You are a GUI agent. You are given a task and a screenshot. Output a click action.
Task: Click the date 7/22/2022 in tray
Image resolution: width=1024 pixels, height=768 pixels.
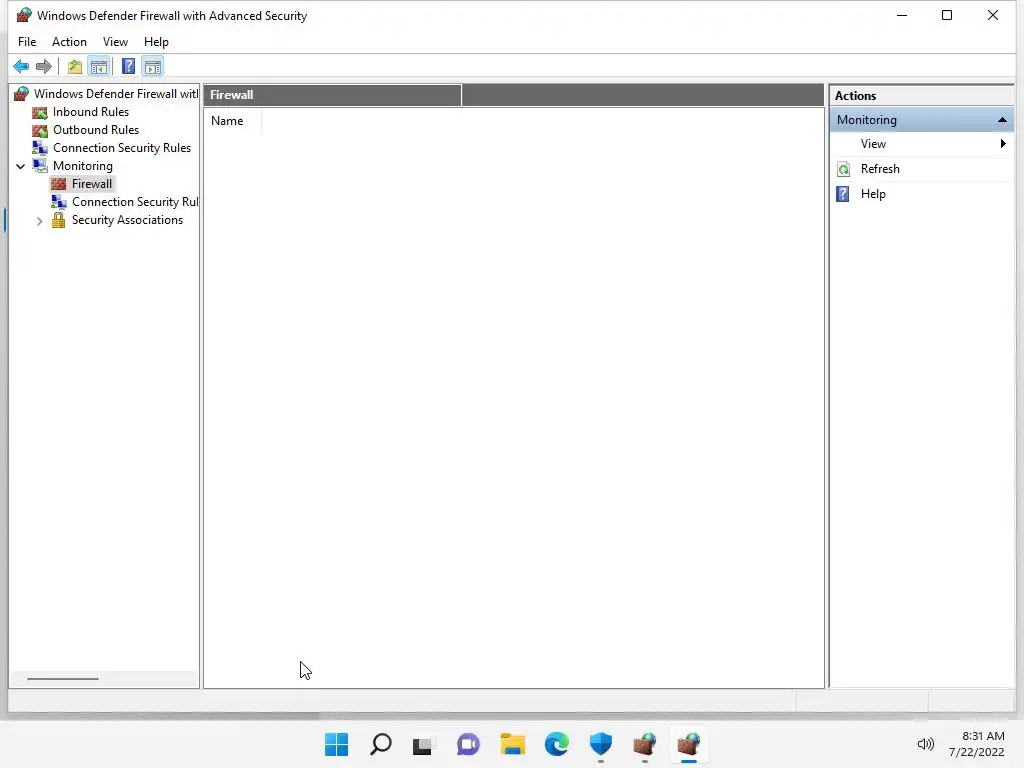click(976, 752)
